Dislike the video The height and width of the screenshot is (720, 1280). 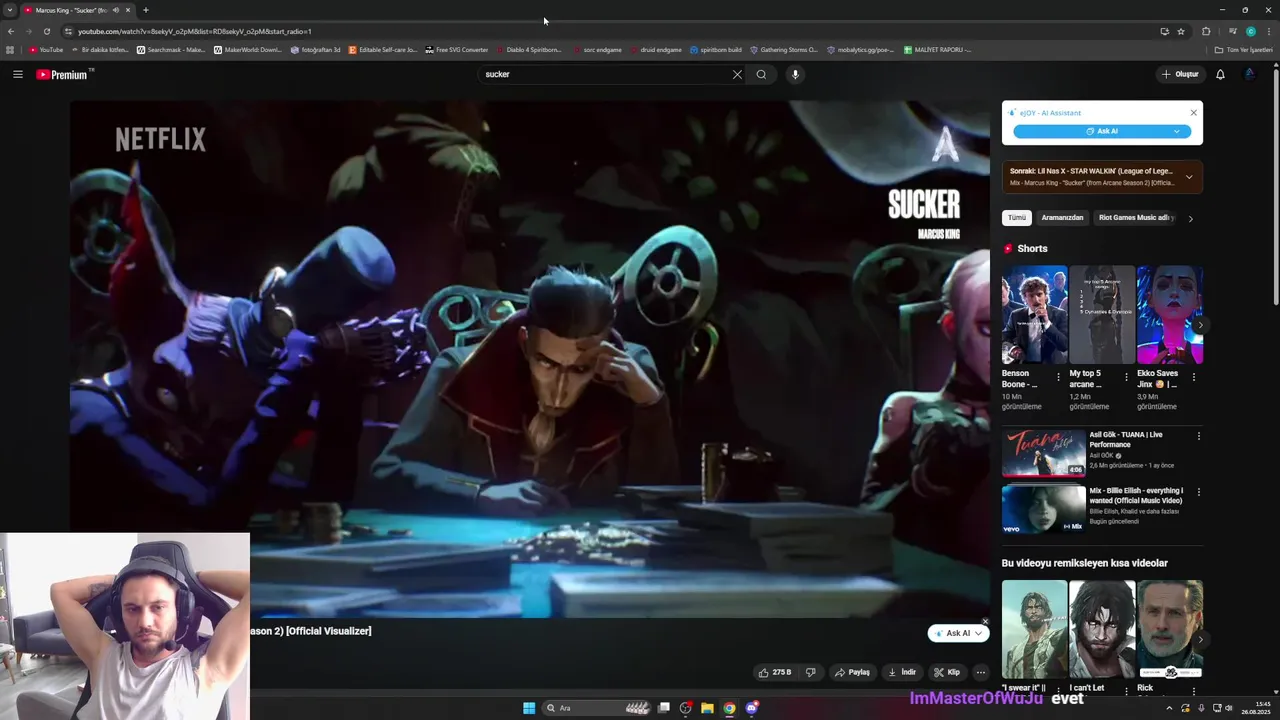pyautogui.click(x=811, y=672)
